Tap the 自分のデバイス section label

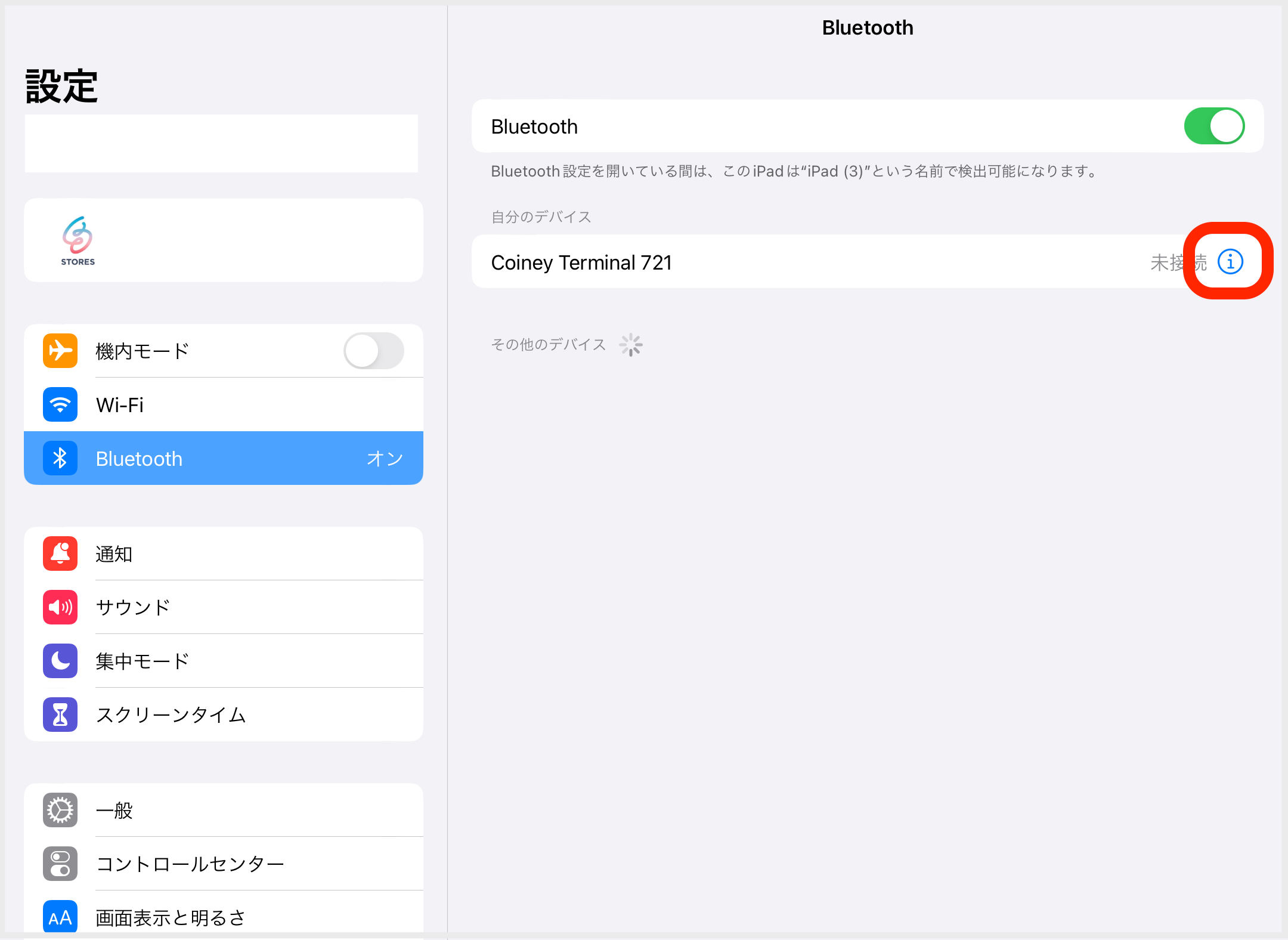click(x=541, y=217)
